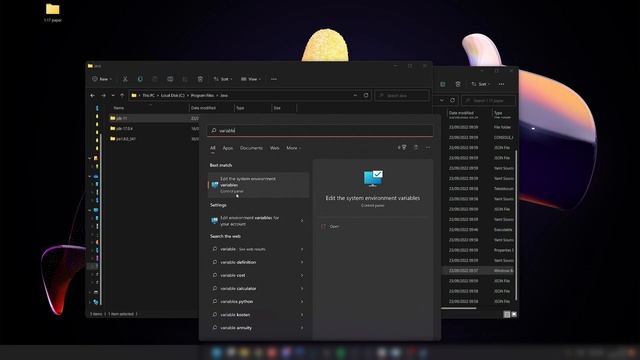Click the Delete trash icon in Java window
Screen dimensions: 640x360
click(200, 79)
